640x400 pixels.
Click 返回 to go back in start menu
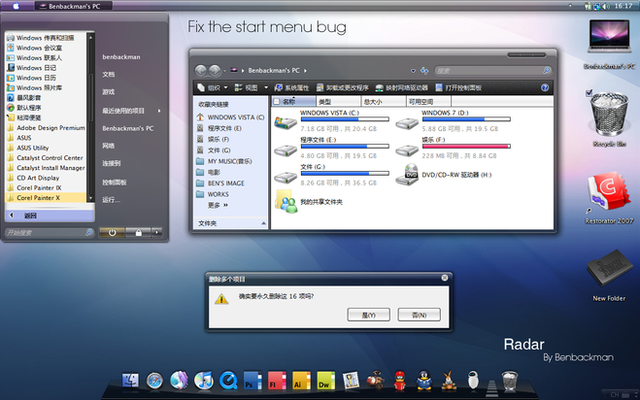tap(49, 216)
